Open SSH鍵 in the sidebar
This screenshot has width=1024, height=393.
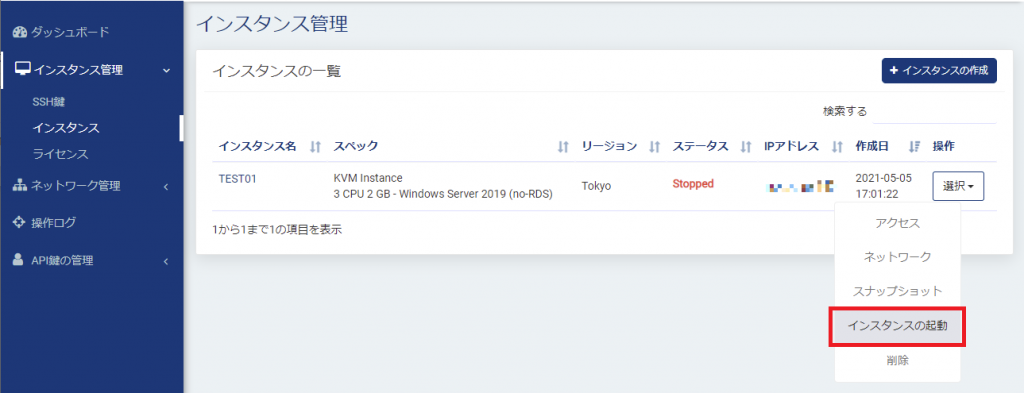tap(48, 102)
